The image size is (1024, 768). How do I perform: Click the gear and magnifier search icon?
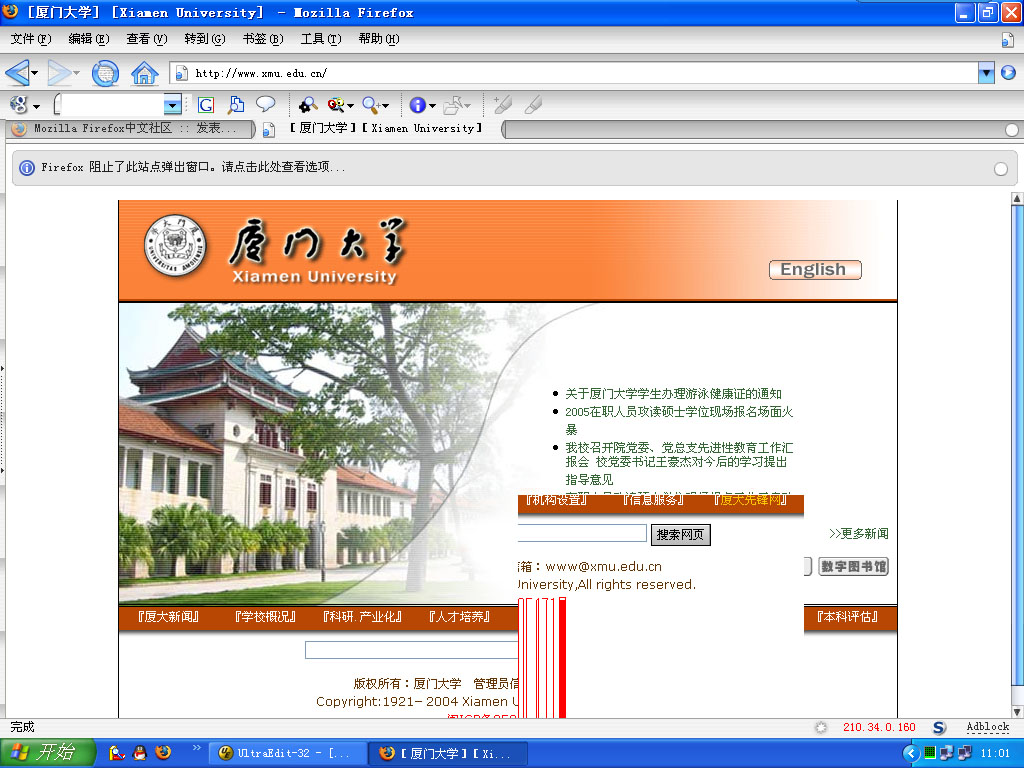[x=308, y=104]
